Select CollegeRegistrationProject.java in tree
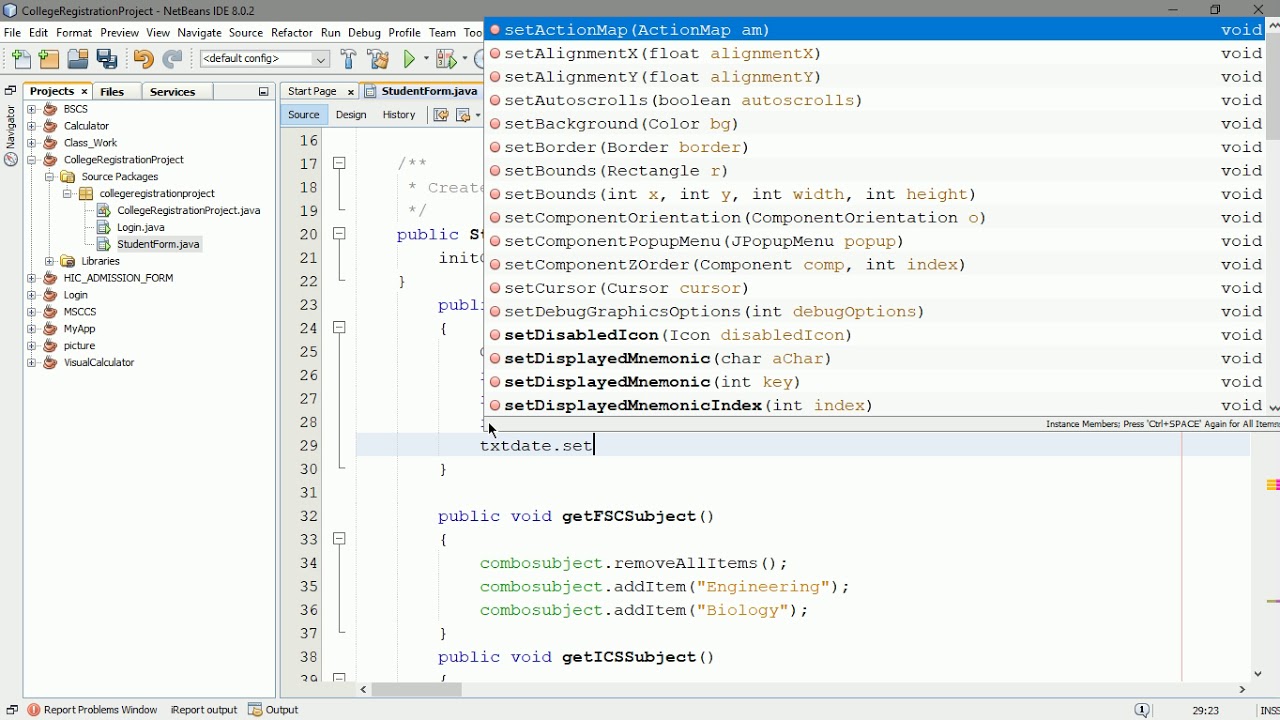This screenshot has width=1280, height=720. (189, 211)
